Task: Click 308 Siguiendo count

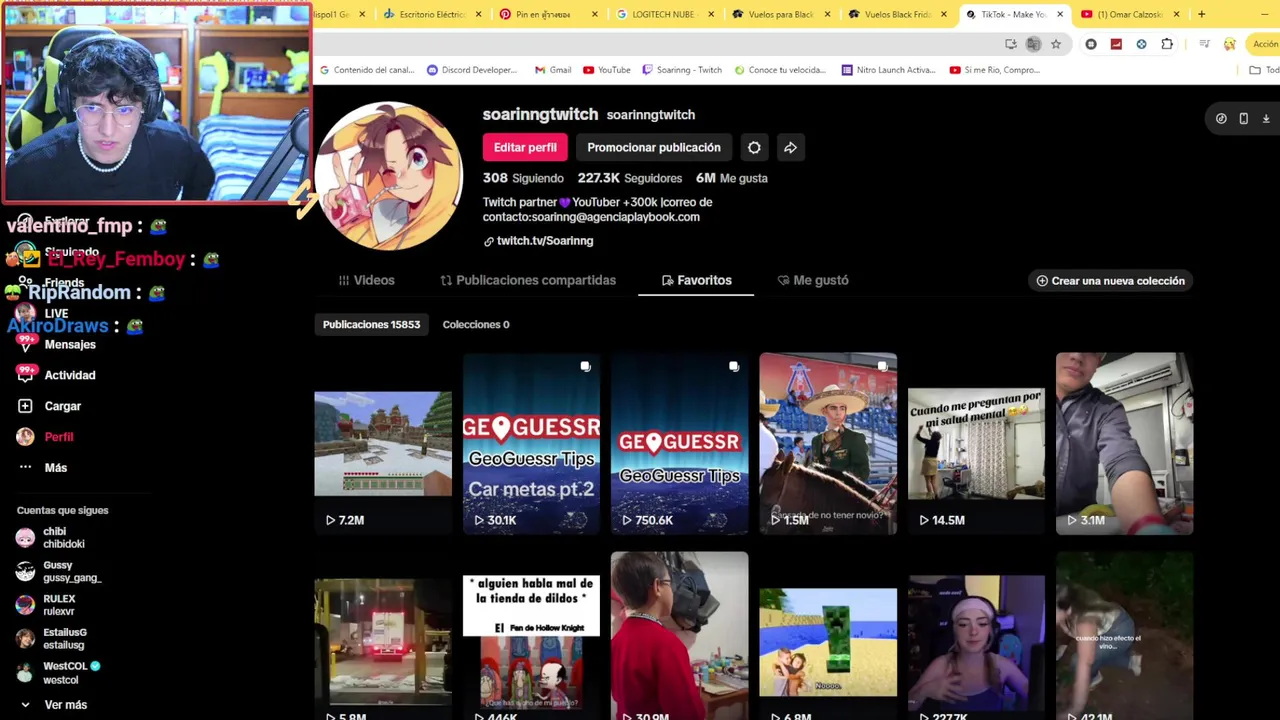Action: pos(523,178)
